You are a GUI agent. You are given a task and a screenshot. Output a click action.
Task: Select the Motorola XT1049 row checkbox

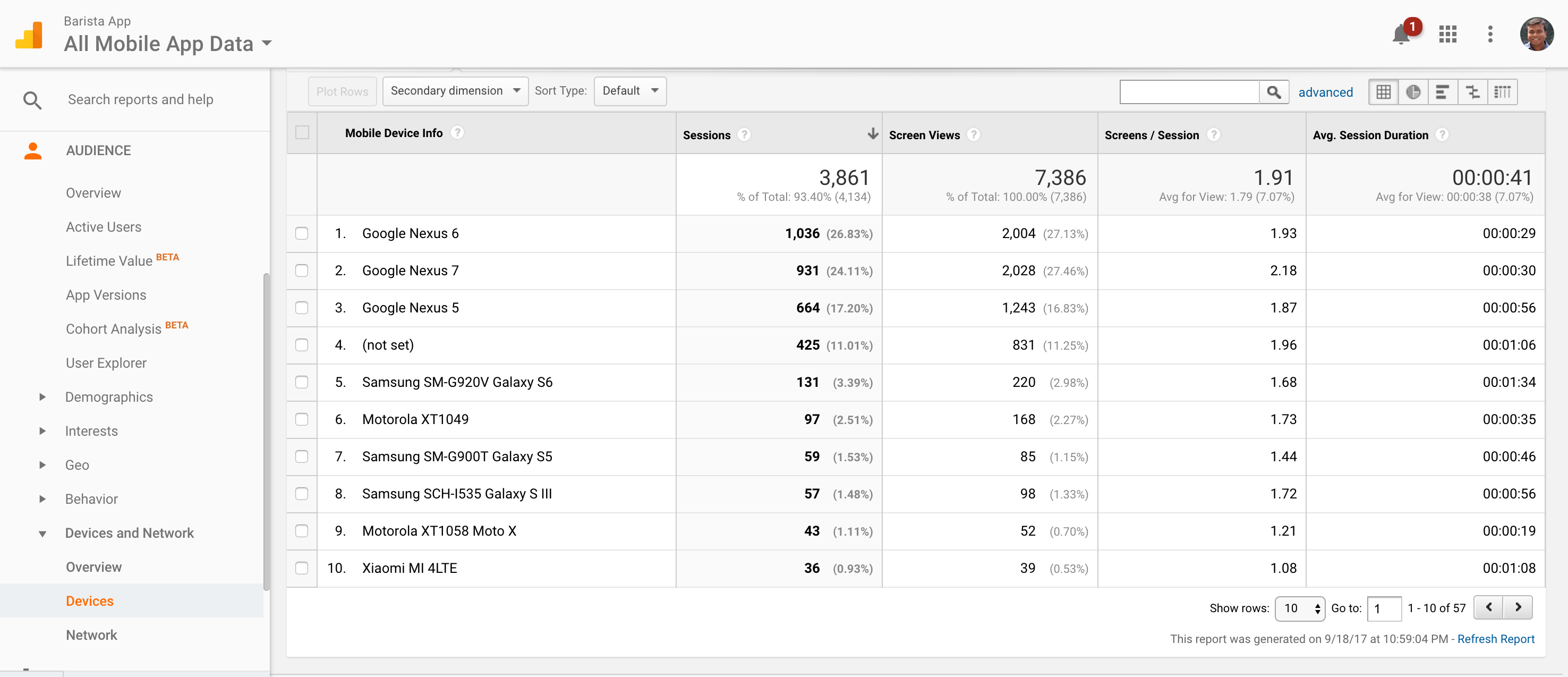point(302,419)
